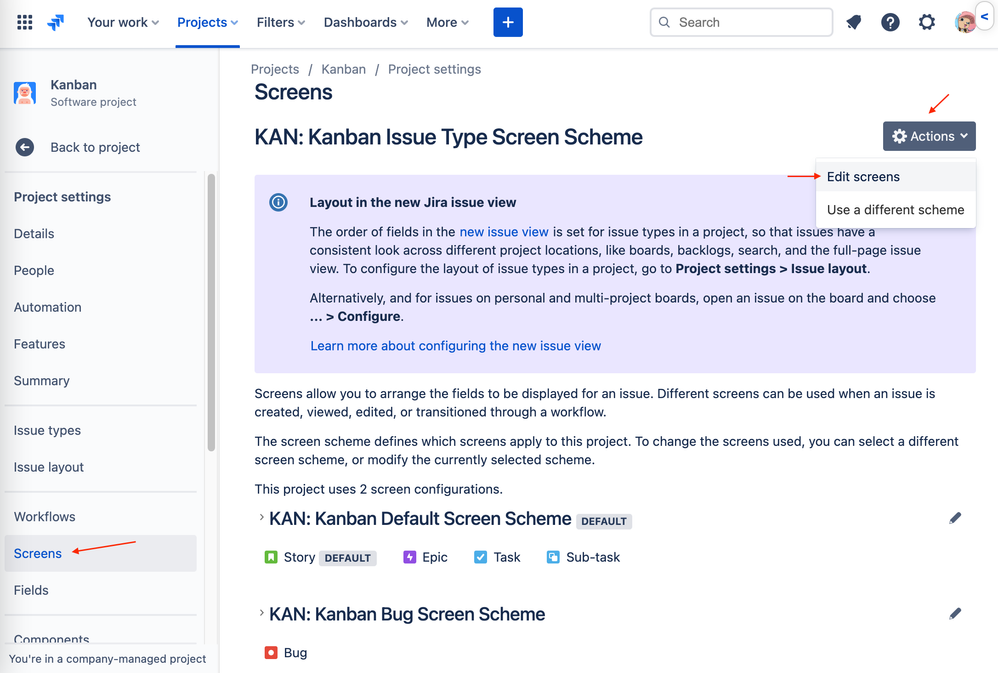
Task: Click the Kanban Default Screen Scheme heading
Action: (420, 519)
